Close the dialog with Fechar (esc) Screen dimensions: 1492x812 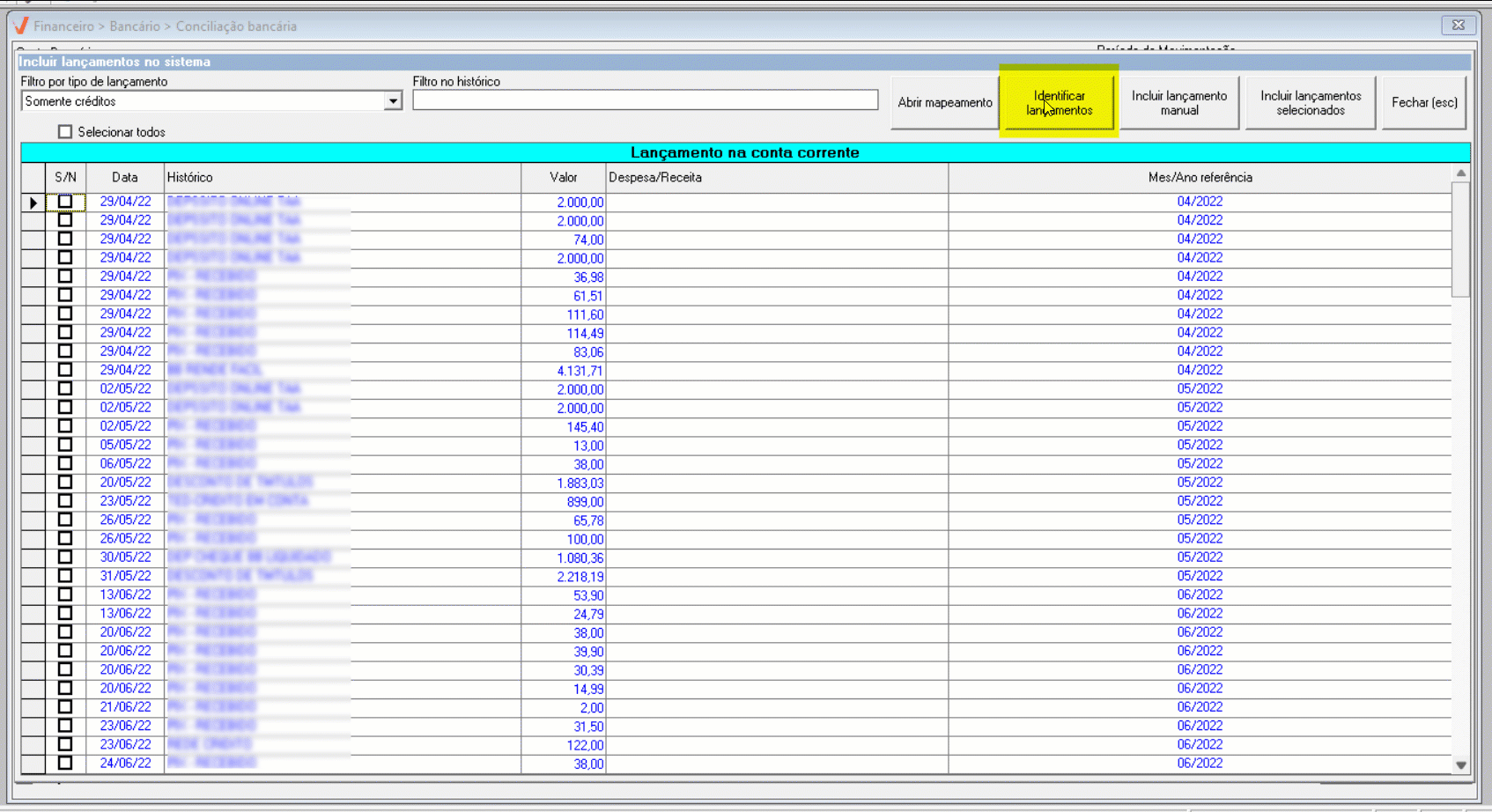click(1423, 102)
